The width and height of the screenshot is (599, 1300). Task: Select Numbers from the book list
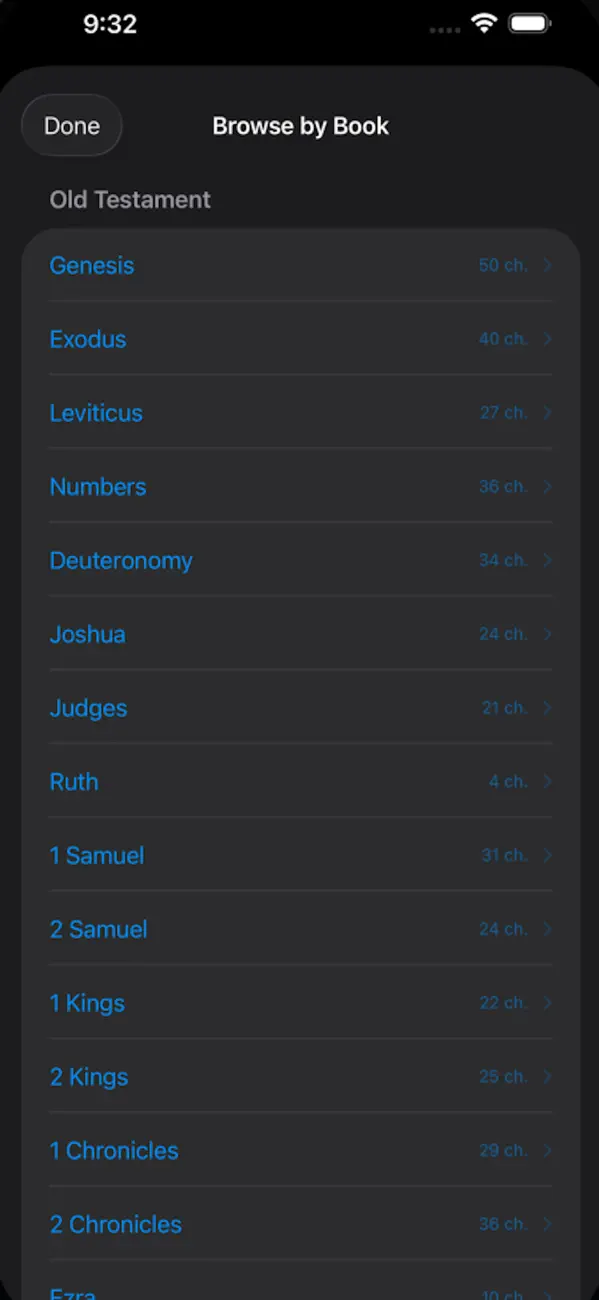97,487
